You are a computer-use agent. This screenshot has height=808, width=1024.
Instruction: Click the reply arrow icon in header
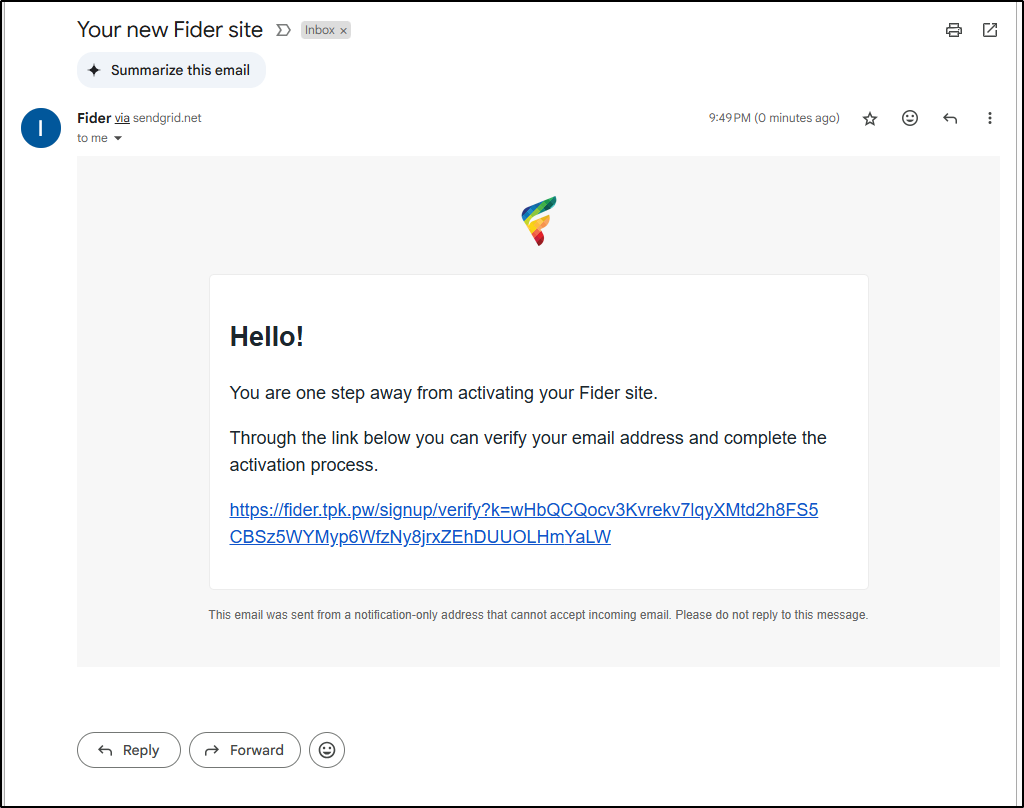click(x=950, y=118)
